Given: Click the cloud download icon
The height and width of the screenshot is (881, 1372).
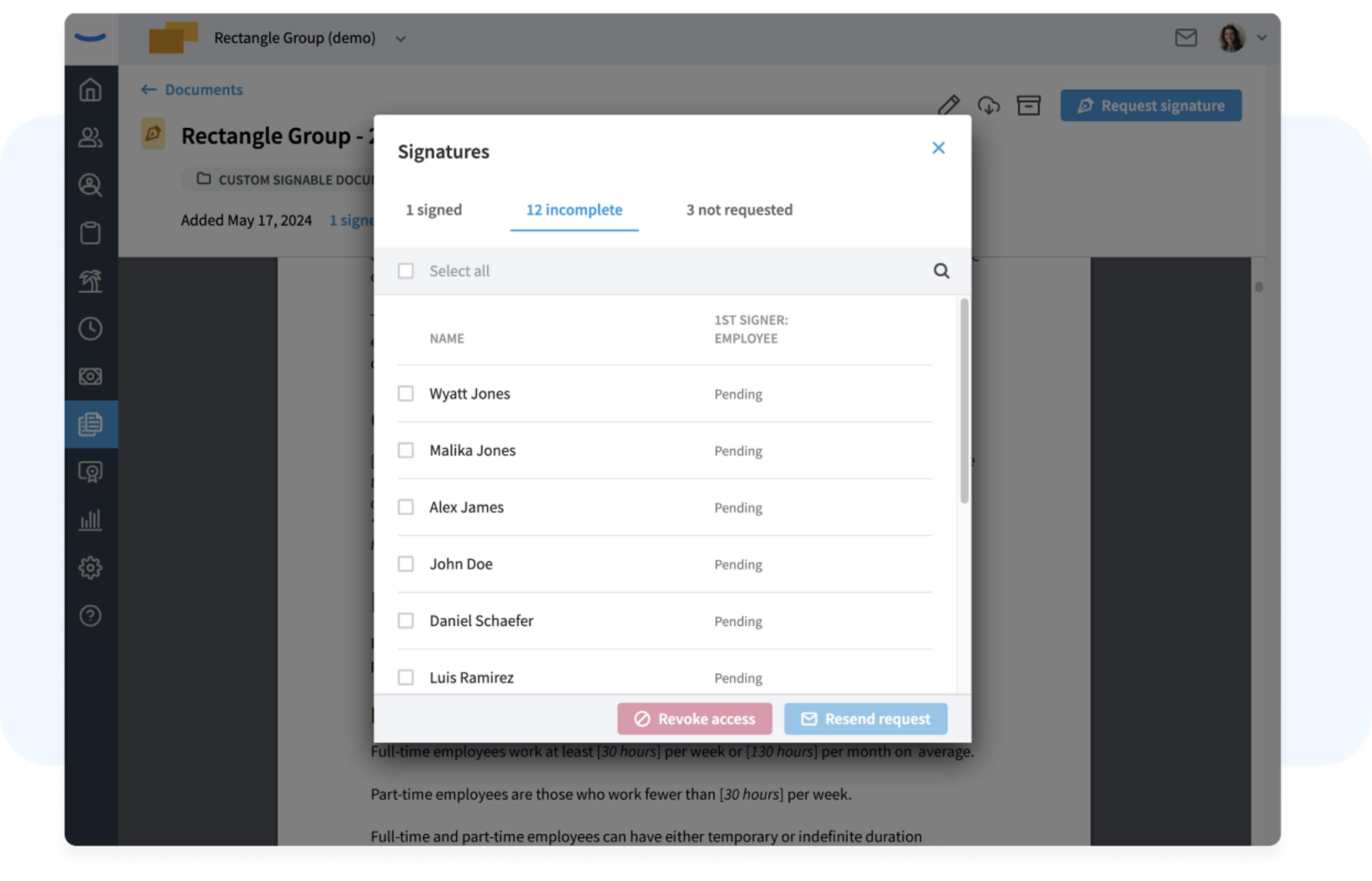Looking at the screenshot, I should point(989,105).
